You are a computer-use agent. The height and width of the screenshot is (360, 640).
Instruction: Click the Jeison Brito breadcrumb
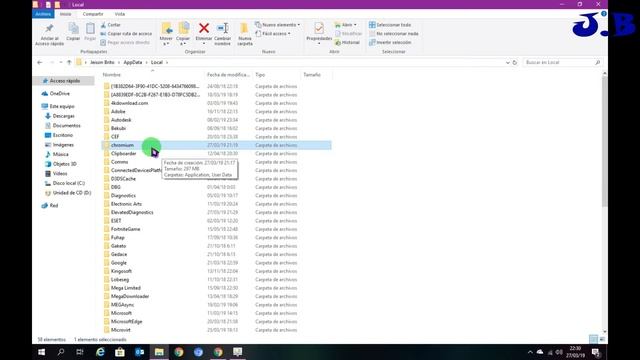(102, 62)
